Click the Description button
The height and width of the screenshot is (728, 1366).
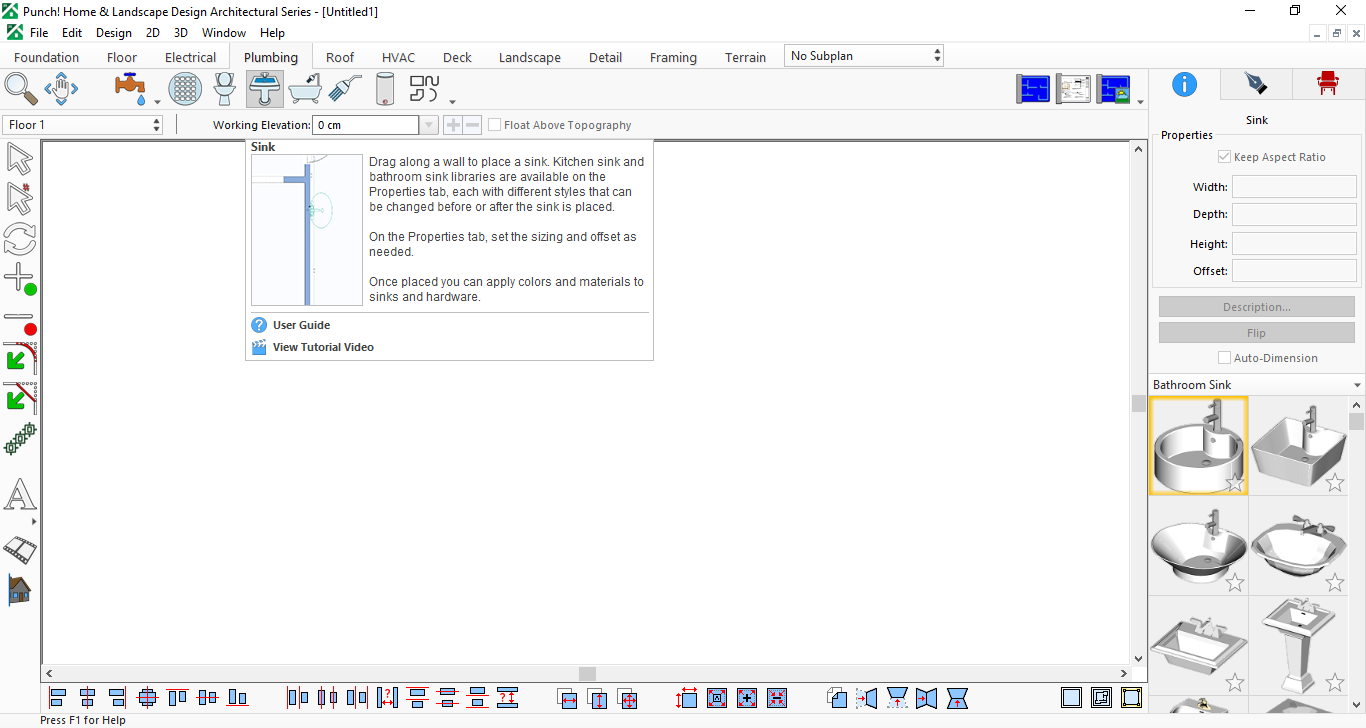tap(1257, 307)
